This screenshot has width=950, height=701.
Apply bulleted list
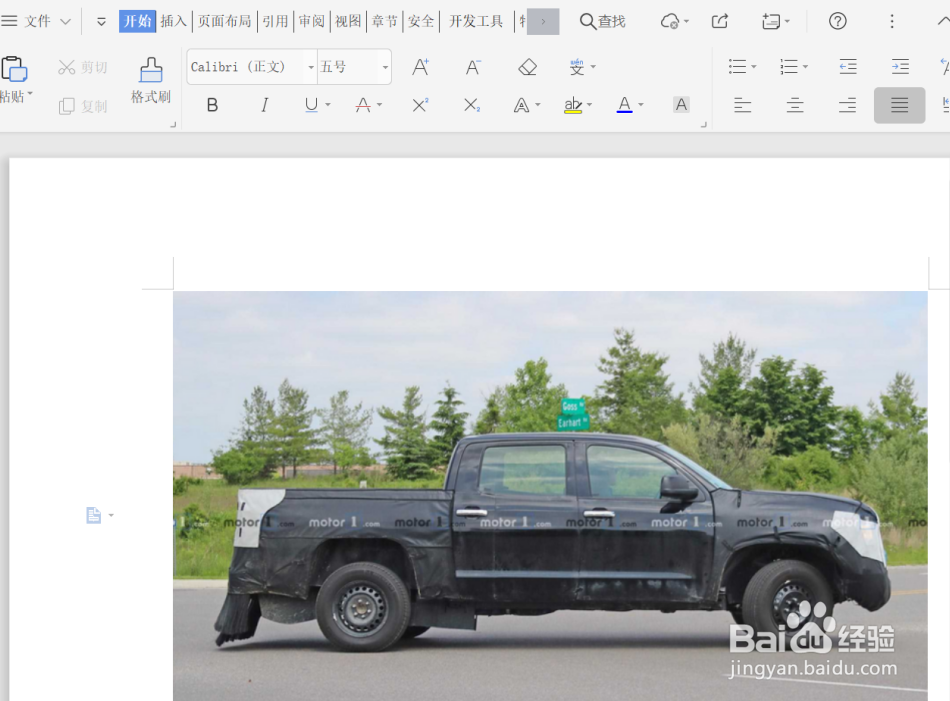tap(737, 67)
